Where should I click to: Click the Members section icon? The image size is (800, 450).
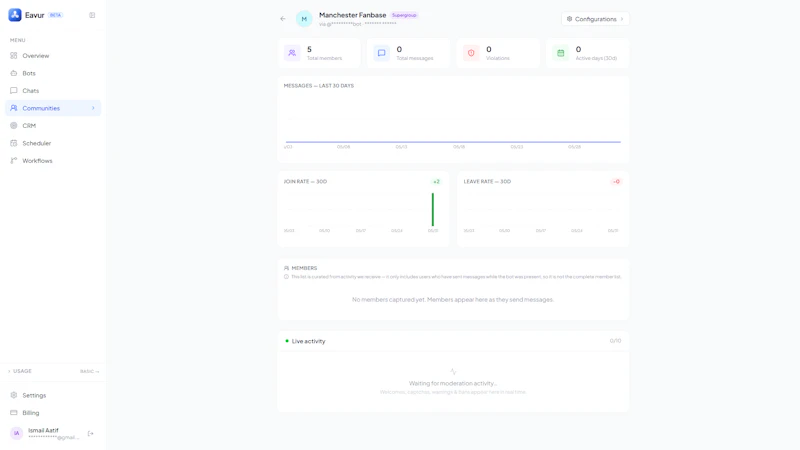pyautogui.click(x=286, y=268)
